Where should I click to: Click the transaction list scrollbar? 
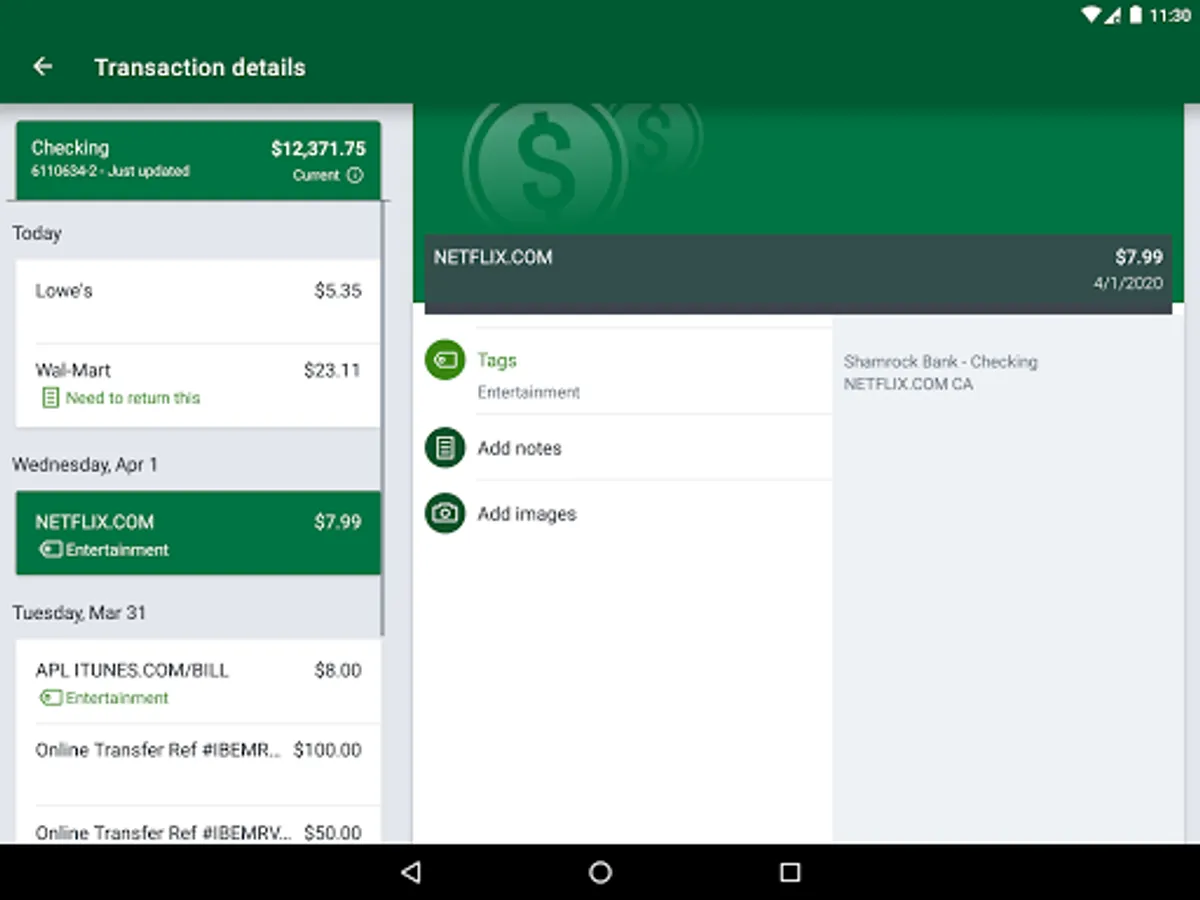tap(384, 418)
